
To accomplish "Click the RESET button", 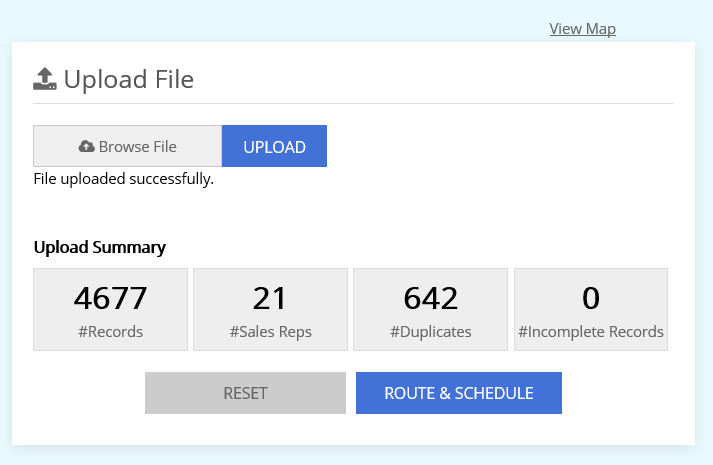I will tap(245, 393).
